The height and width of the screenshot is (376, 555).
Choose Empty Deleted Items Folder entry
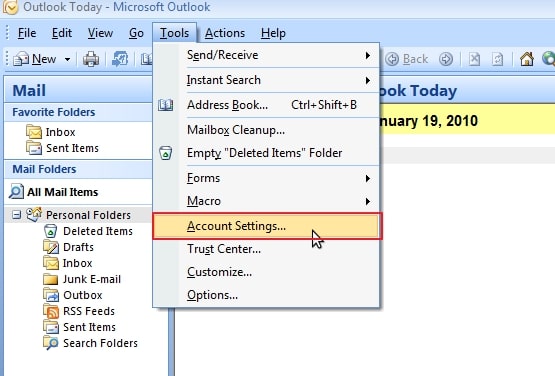pyautogui.click(x=266, y=153)
